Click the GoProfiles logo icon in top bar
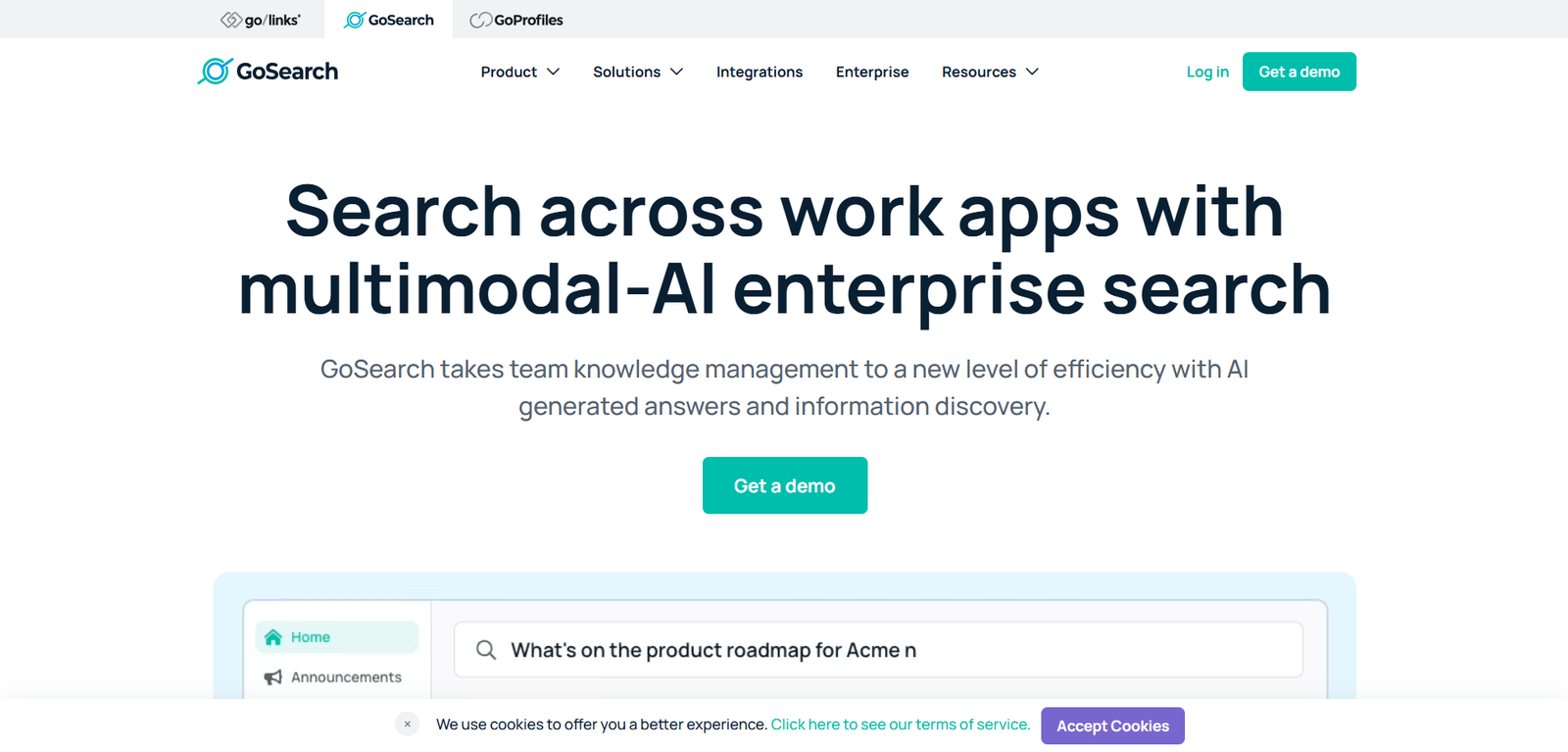Viewport: 1568px width, 752px height. point(480,20)
